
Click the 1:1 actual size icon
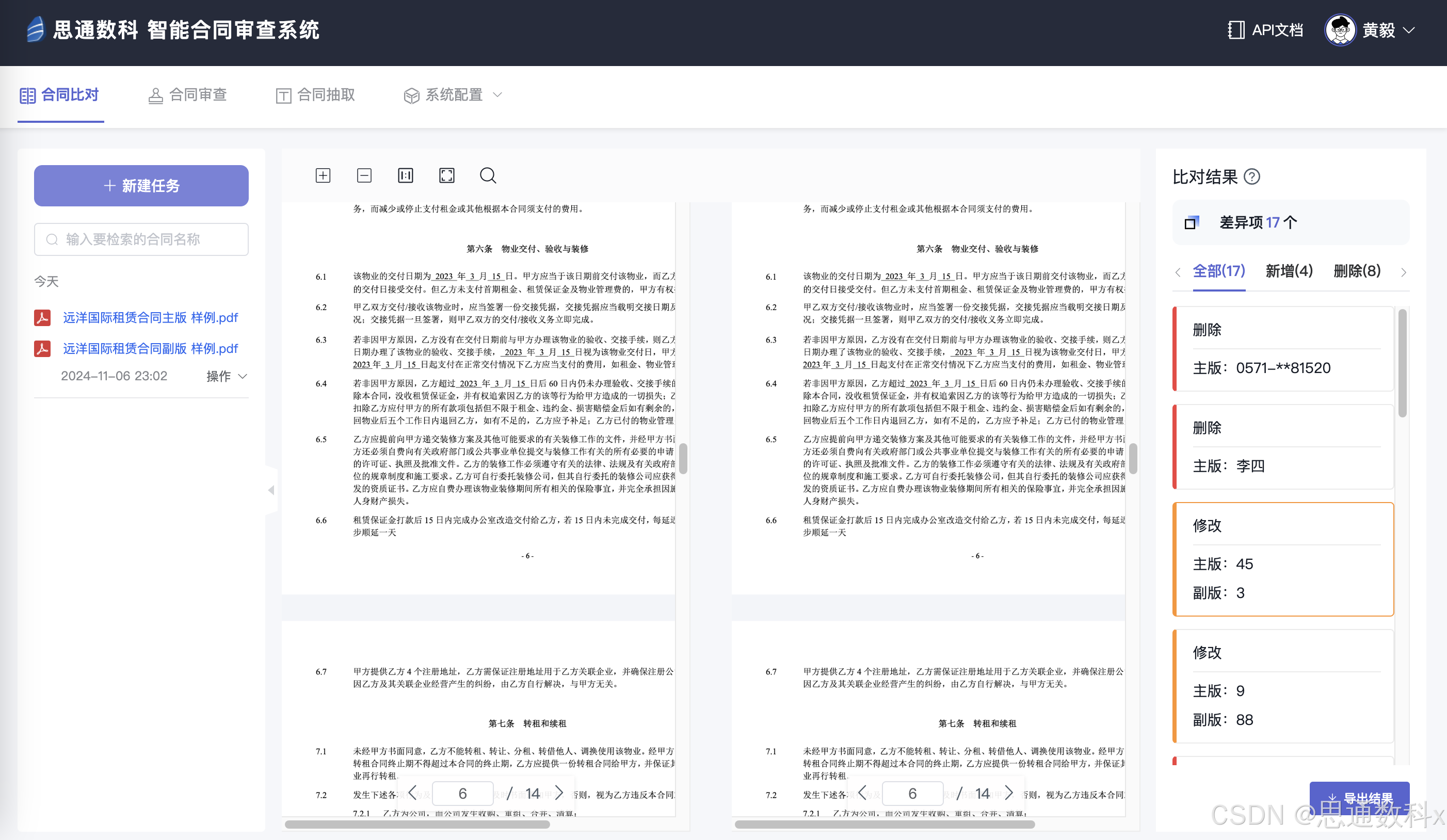click(406, 175)
